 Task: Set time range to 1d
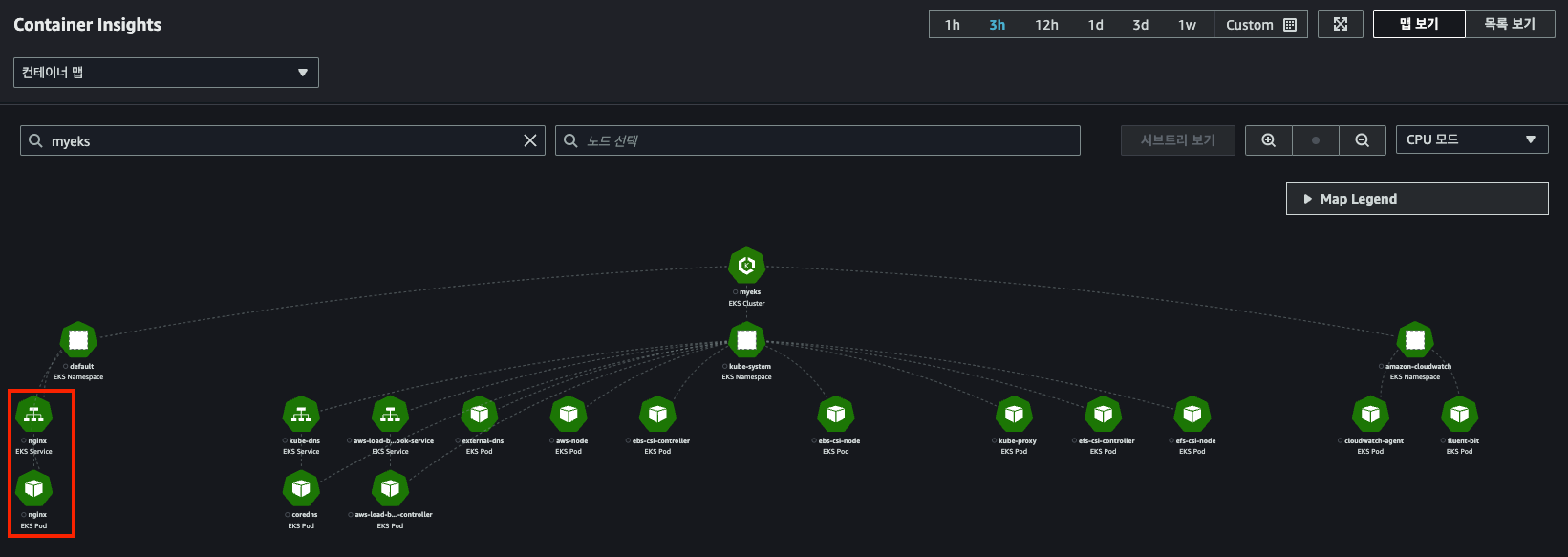click(1096, 25)
